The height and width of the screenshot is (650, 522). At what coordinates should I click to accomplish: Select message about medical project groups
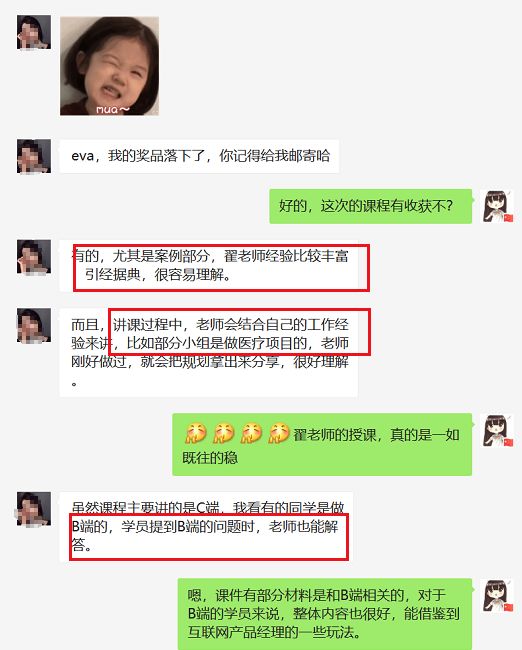click(209, 353)
